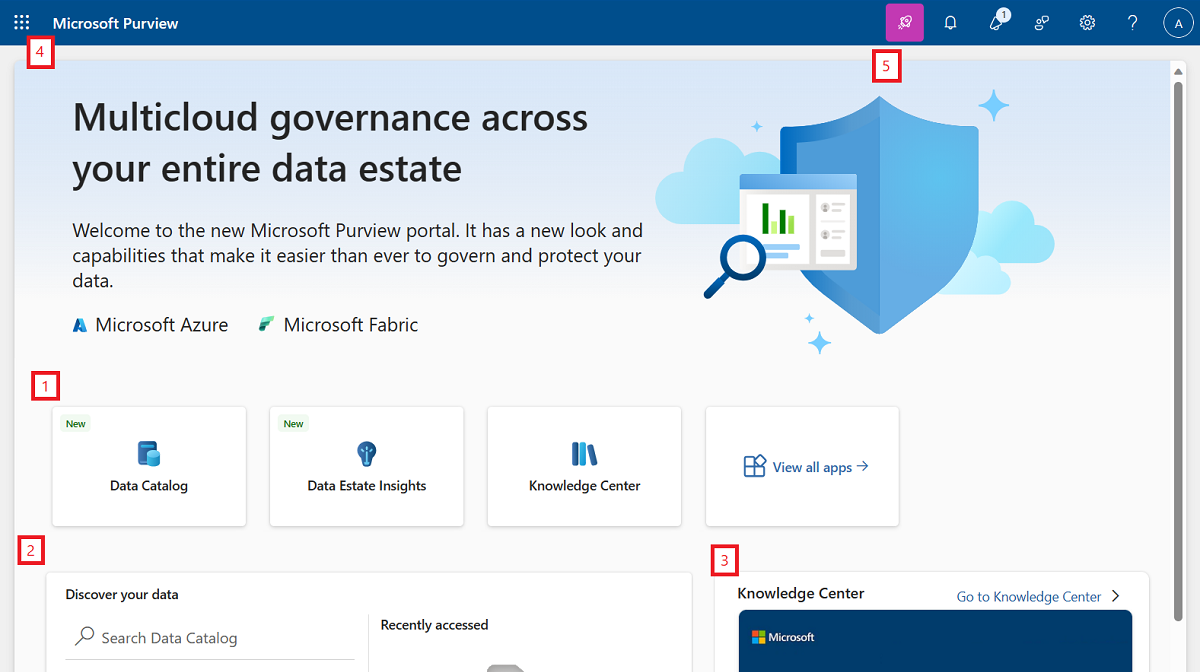Click the Search Data Catalog field
Viewport: 1200px width, 672px height.
220,638
